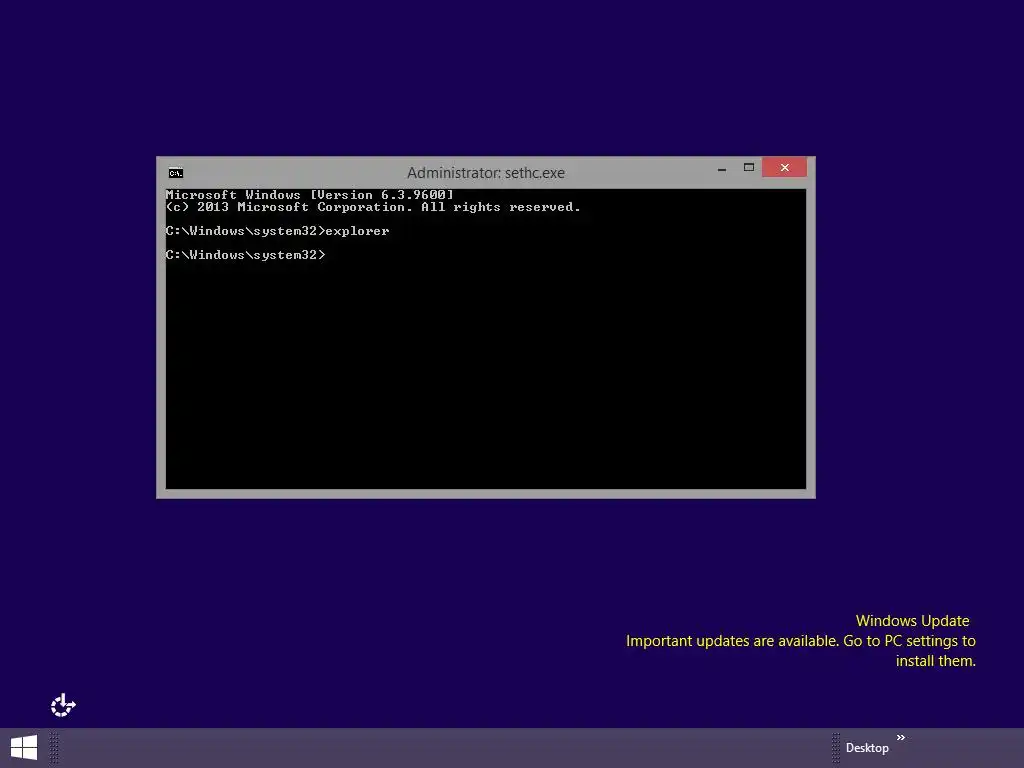Click the '(c) 2013 Microsoft Corporation' line
Viewport: 1024px width, 768px height.
pos(373,207)
